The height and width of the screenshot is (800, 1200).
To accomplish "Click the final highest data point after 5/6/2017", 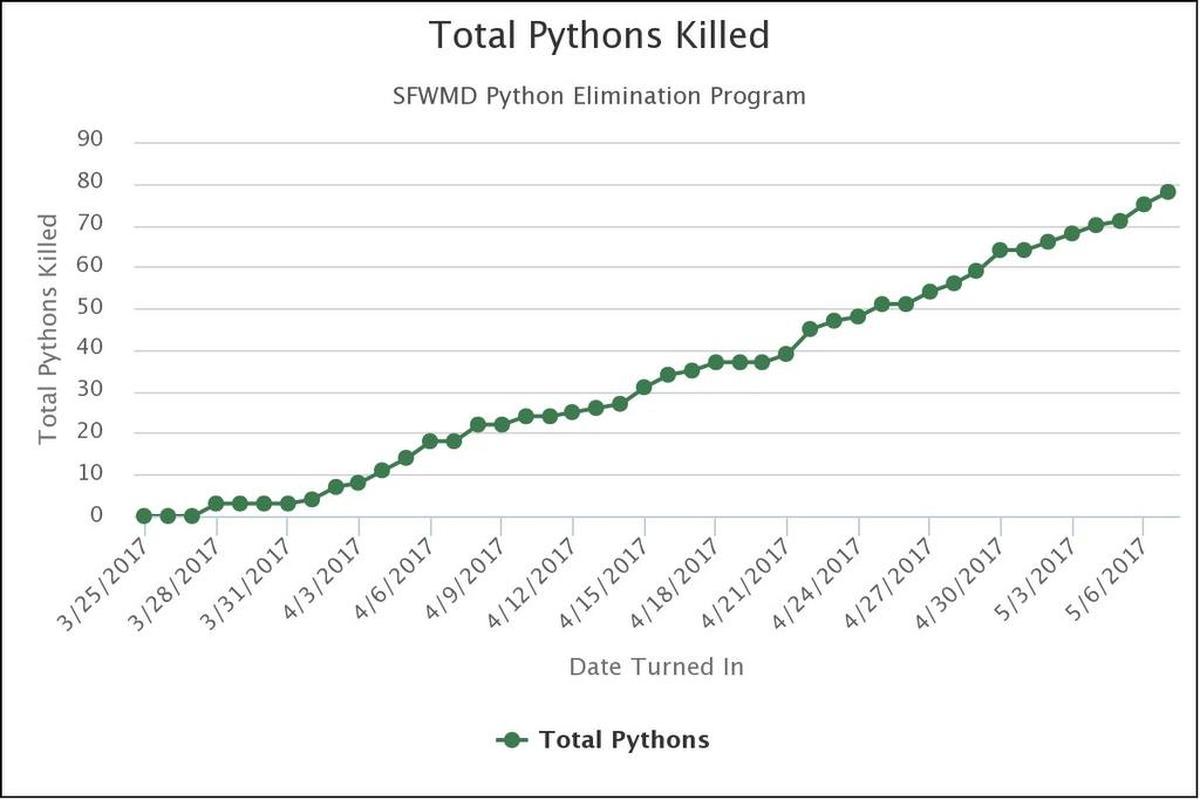I will pyautogui.click(x=1167, y=191).
